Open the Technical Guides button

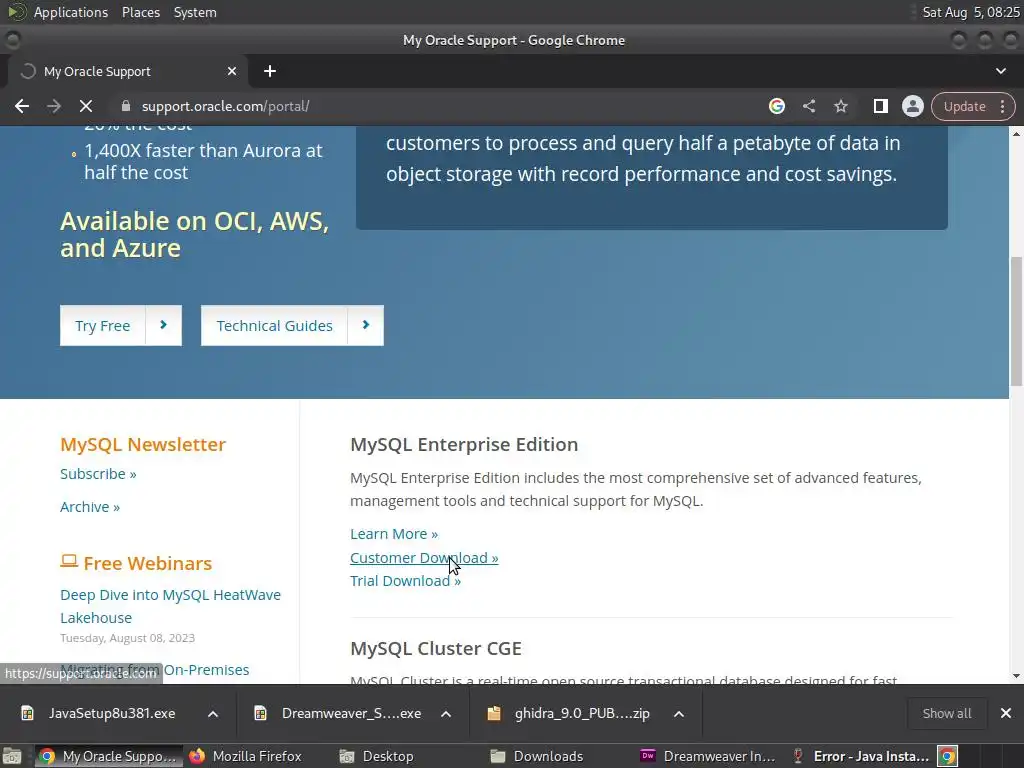[274, 325]
